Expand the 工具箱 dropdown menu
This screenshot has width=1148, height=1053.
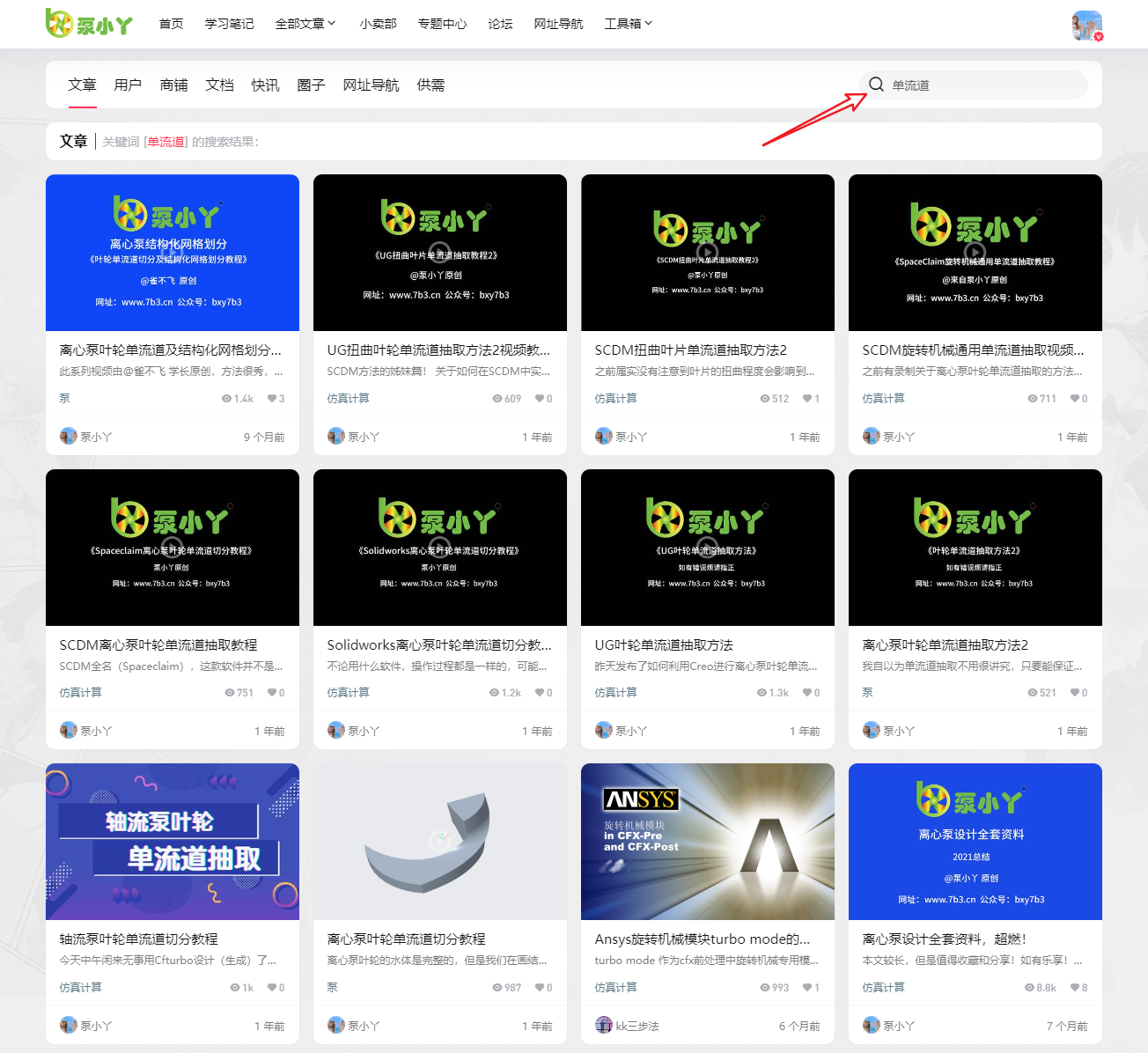click(x=629, y=24)
